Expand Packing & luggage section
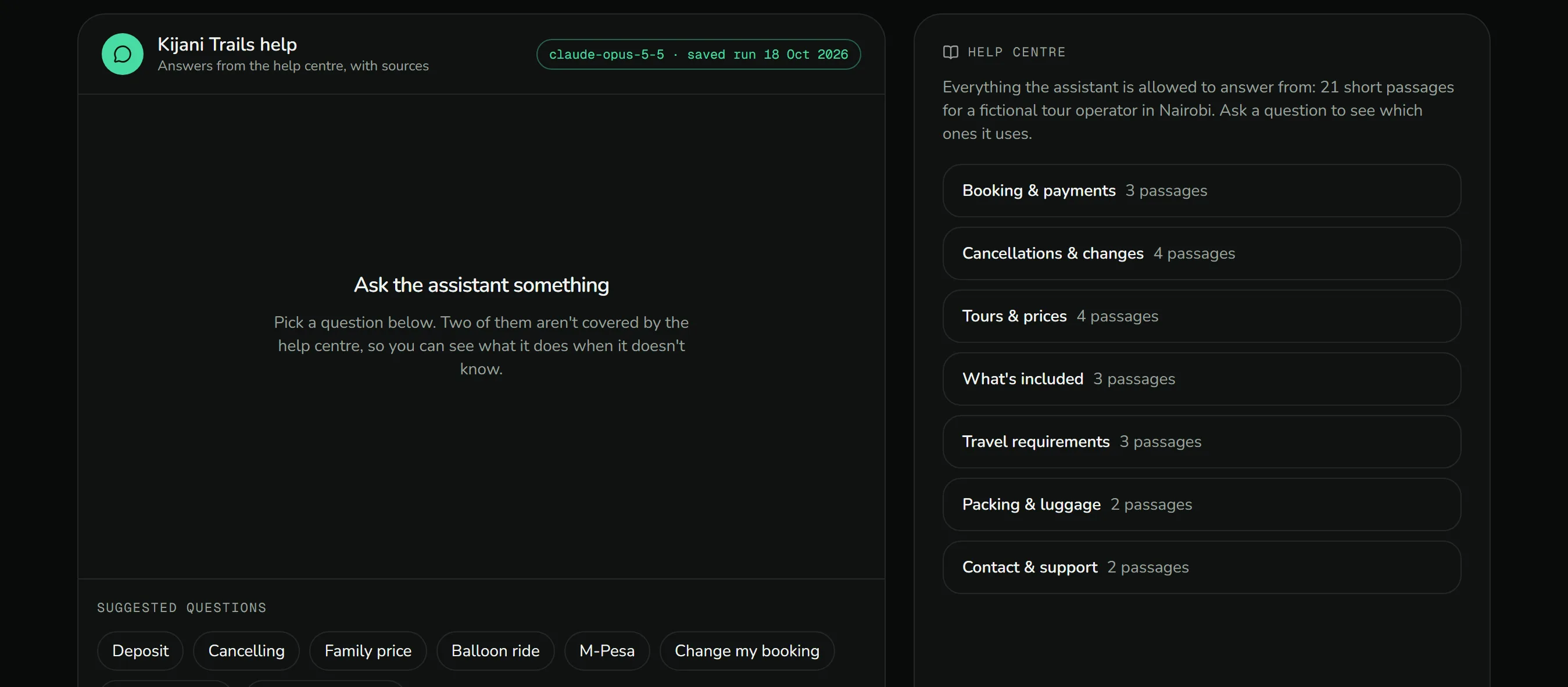Viewport: 1568px width, 687px height. tap(1201, 504)
